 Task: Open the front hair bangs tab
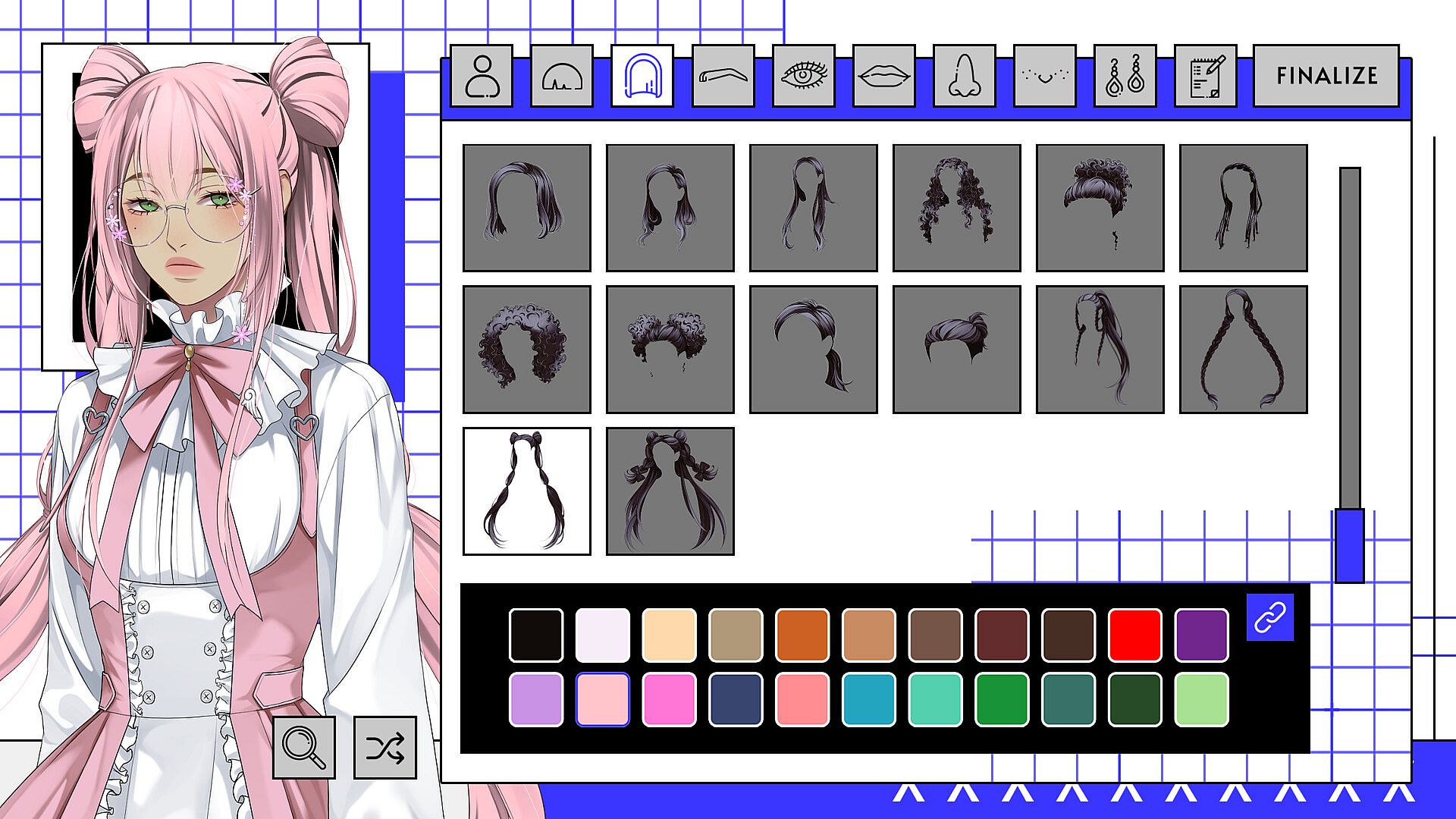(x=562, y=76)
